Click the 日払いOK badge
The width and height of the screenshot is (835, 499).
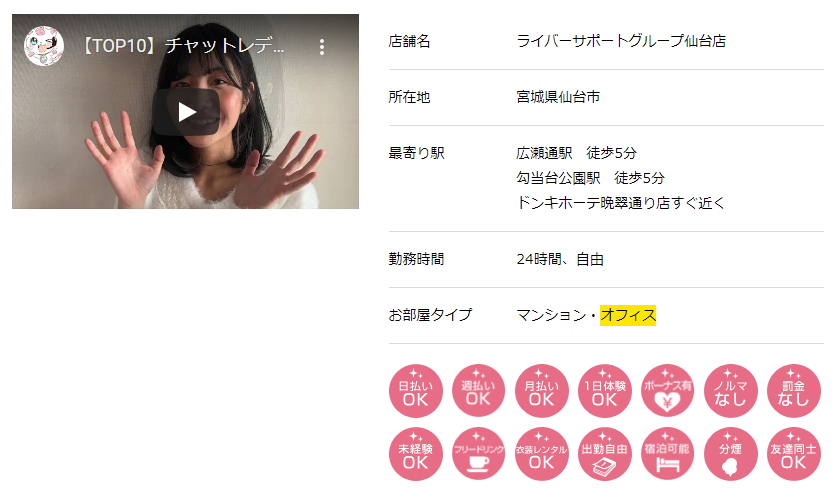pos(415,391)
